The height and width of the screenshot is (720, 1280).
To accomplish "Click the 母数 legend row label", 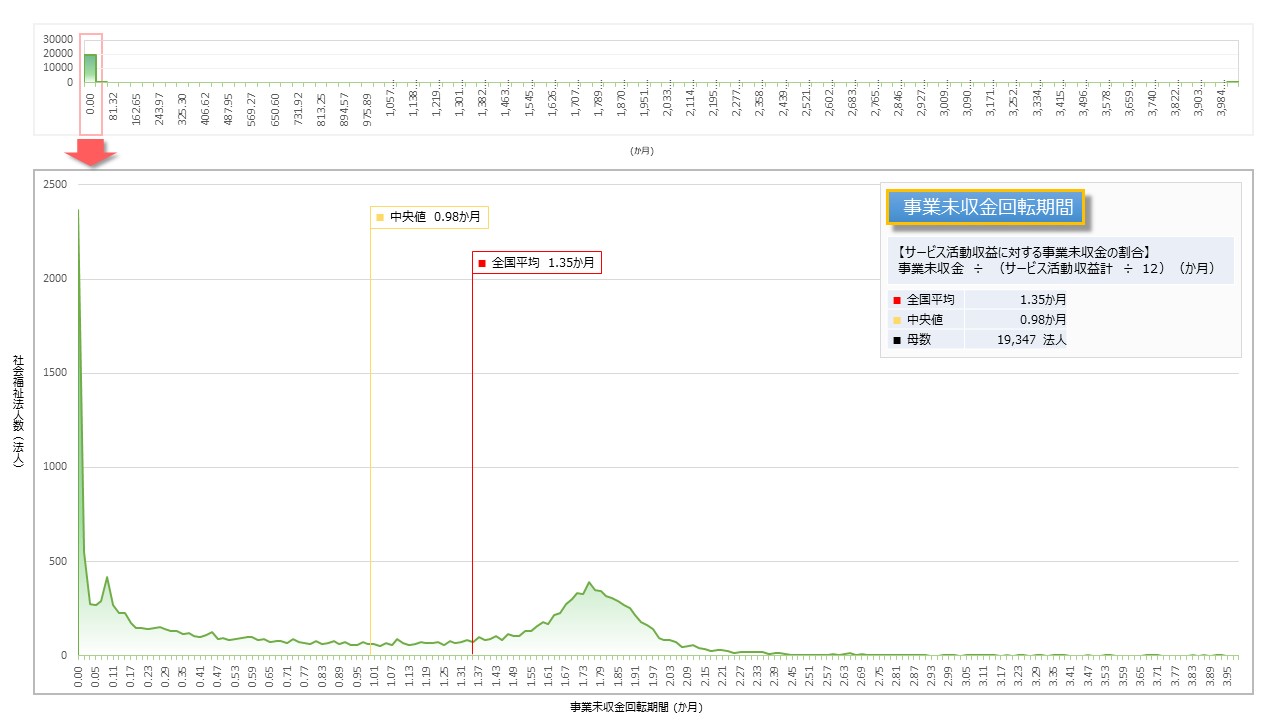I will 918,340.
